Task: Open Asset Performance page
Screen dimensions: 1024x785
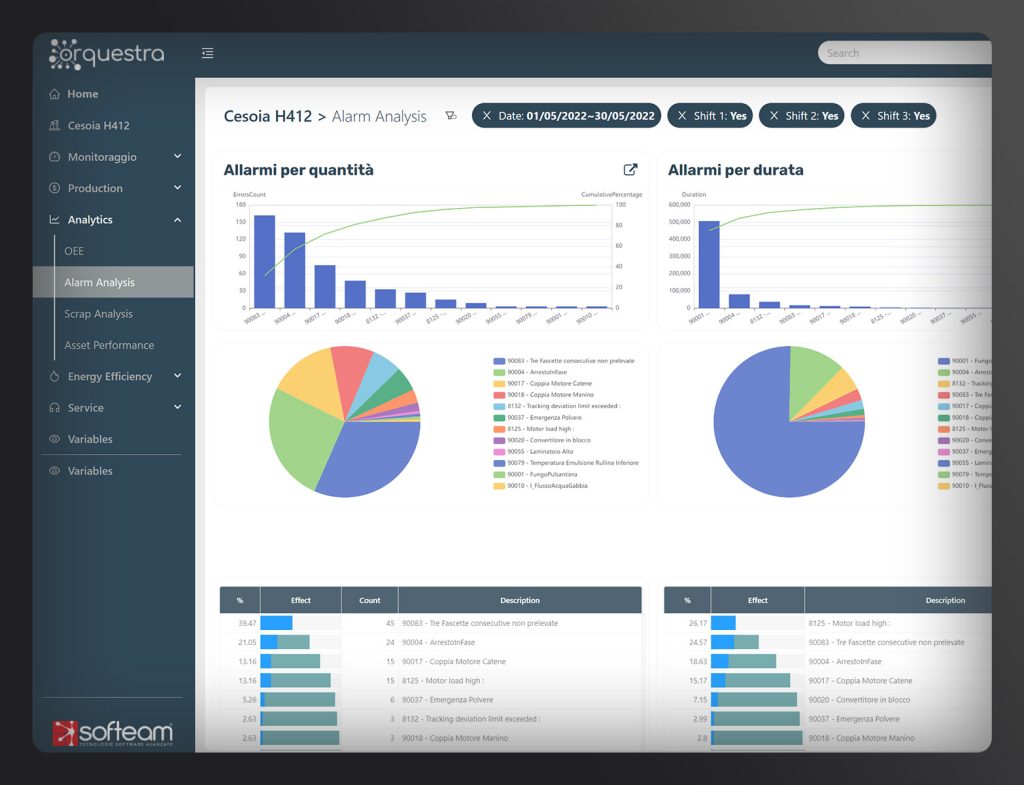Action: tap(109, 345)
